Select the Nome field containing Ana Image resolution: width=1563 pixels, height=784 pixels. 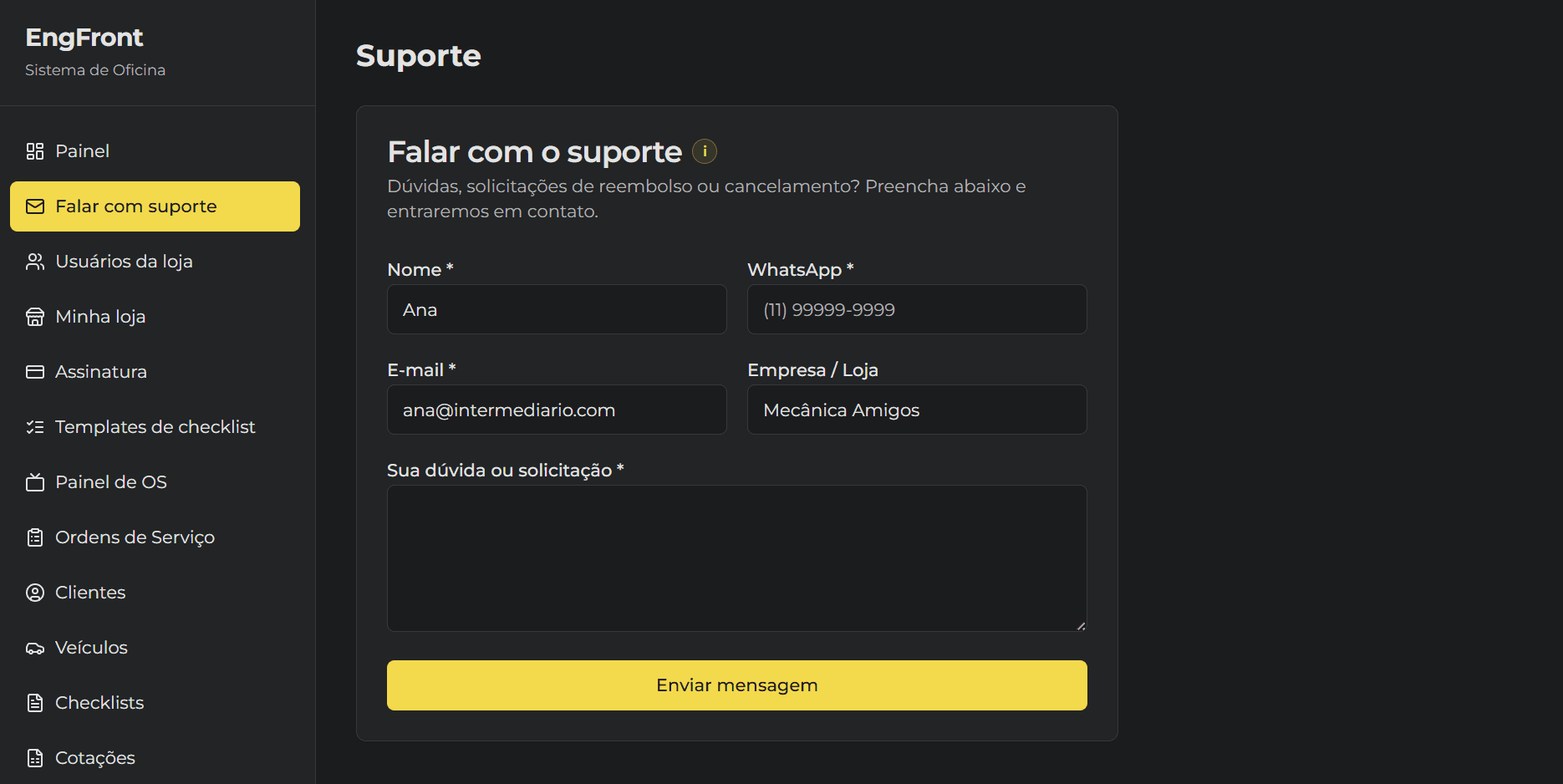[x=556, y=309]
